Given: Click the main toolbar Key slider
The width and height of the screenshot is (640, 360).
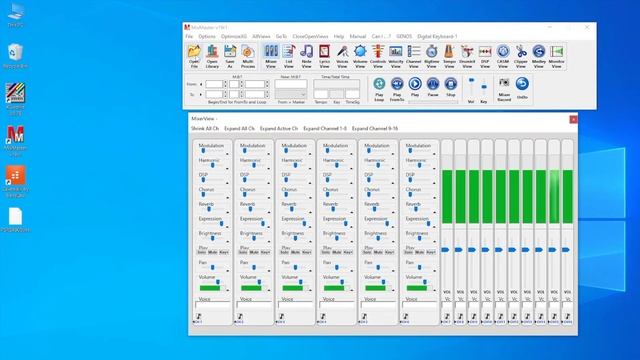Looking at the screenshot, I should [484, 87].
